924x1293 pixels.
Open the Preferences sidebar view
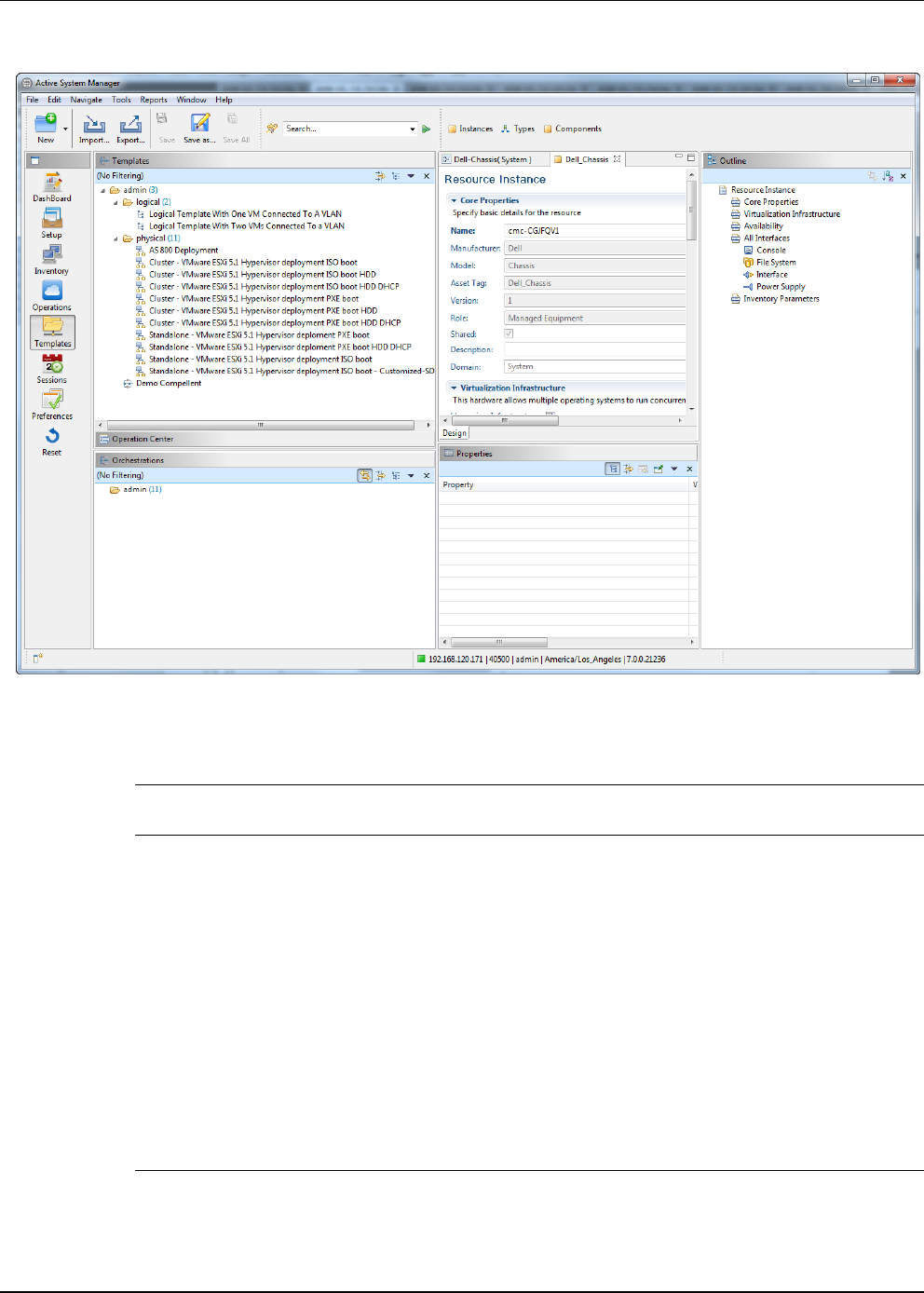tap(52, 405)
